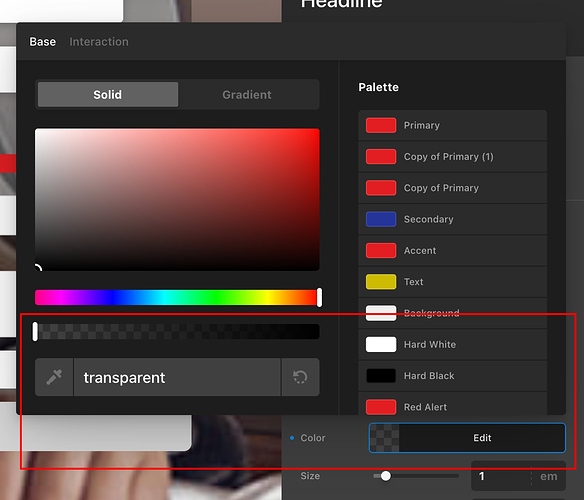
Task: Click the Edit color button
Action: [x=467, y=438]
